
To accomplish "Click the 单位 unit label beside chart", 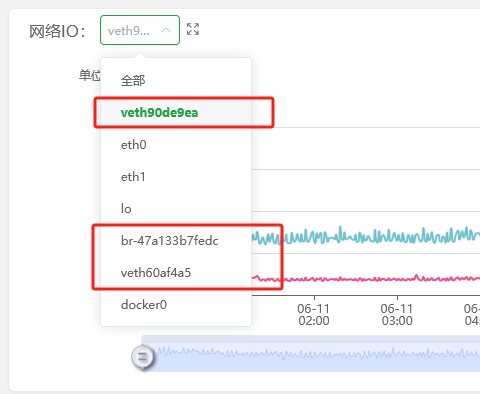I will point(89,75).
